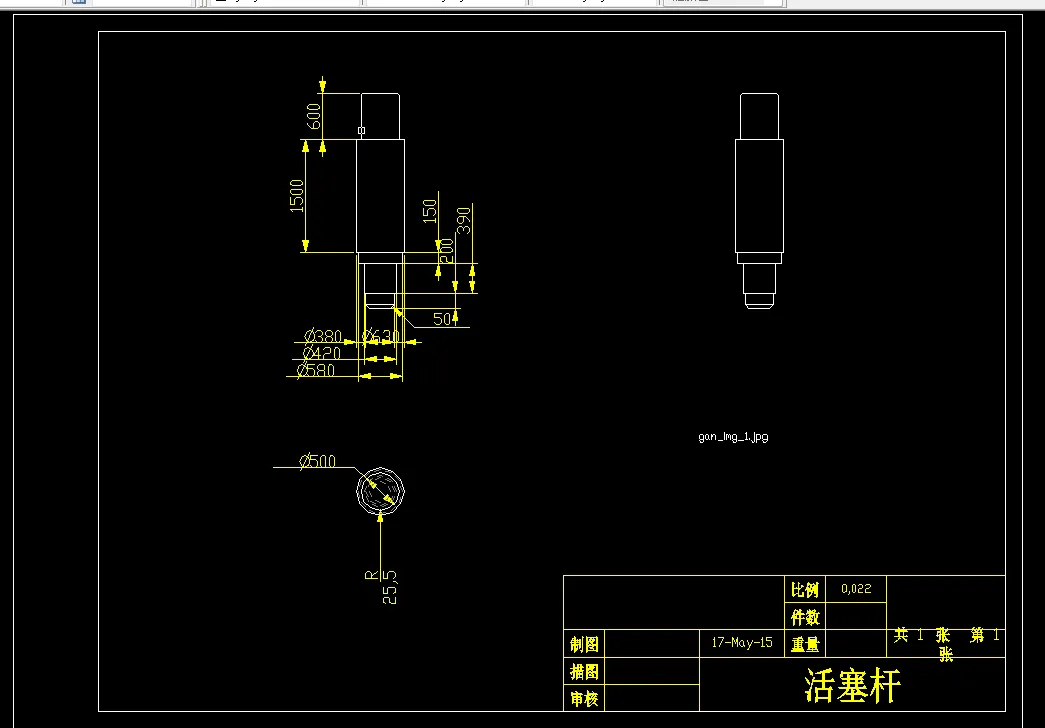Viewport: 1045px width, 728px height.
Task: Click the 重量 label in title block
Action: coord(804,645)
